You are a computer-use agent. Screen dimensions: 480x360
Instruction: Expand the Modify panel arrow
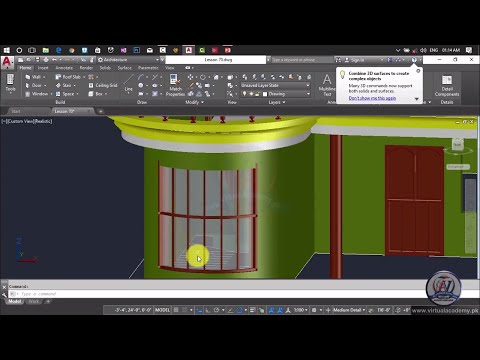202,102
